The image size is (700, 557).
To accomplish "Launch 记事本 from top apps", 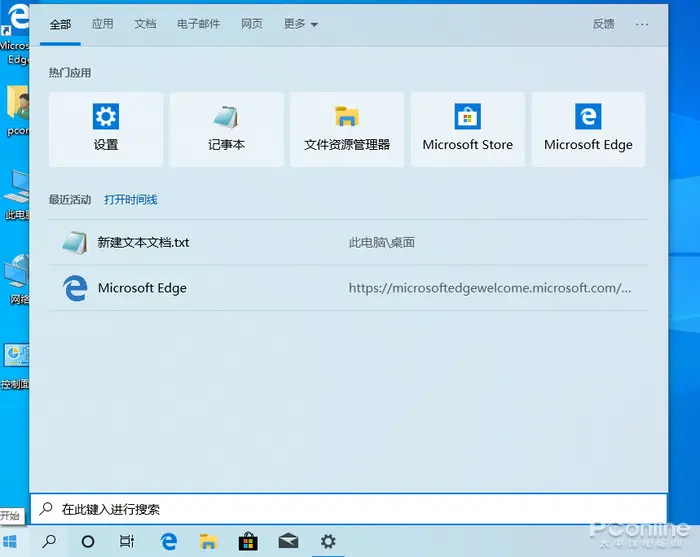I will (226, 129).
